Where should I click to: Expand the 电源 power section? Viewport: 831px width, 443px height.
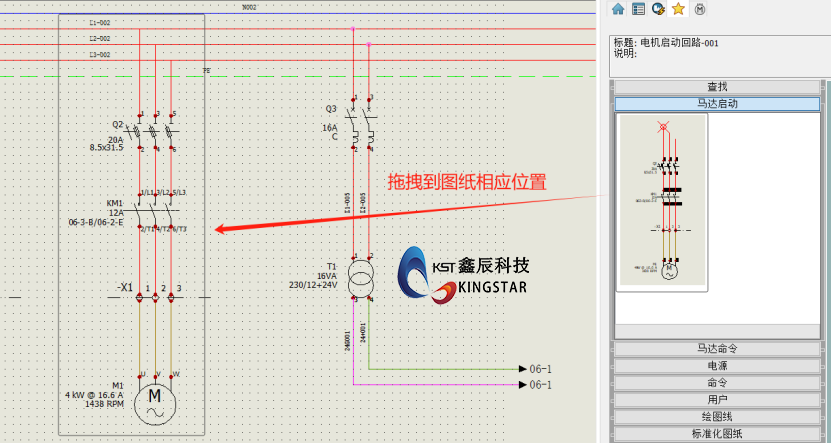click(x=717, y=365)
